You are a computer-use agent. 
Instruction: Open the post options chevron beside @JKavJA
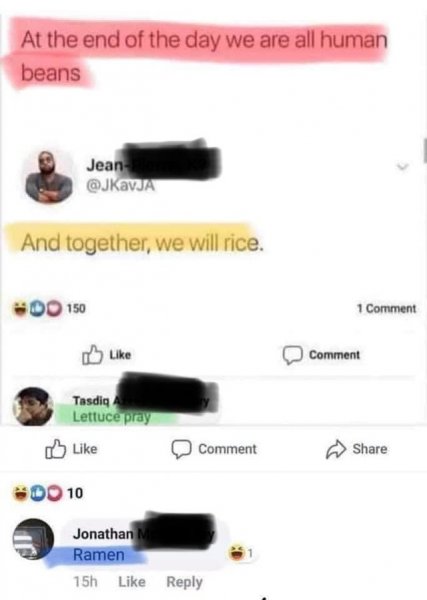pos(402,167)
